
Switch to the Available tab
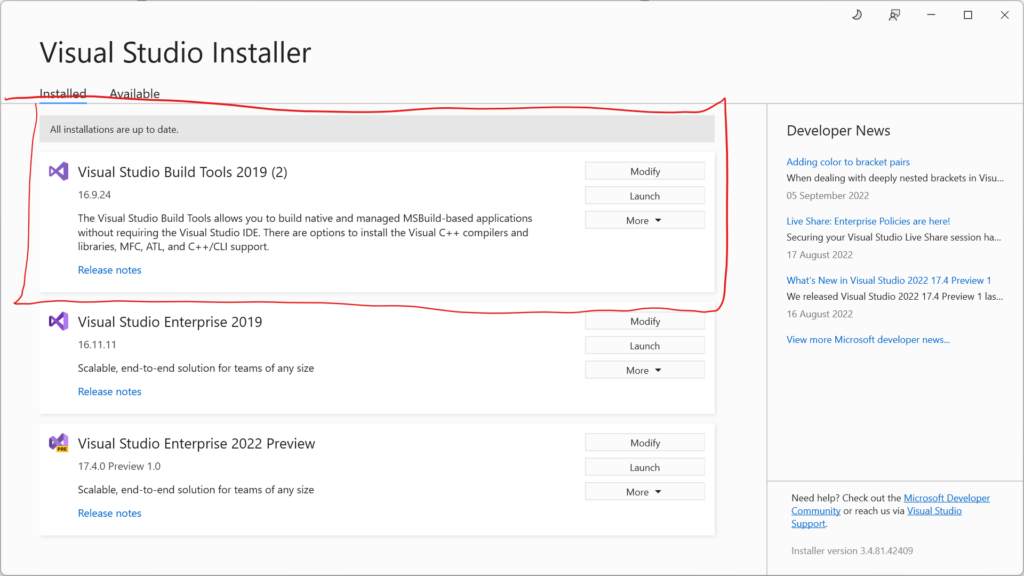point(135,93)
